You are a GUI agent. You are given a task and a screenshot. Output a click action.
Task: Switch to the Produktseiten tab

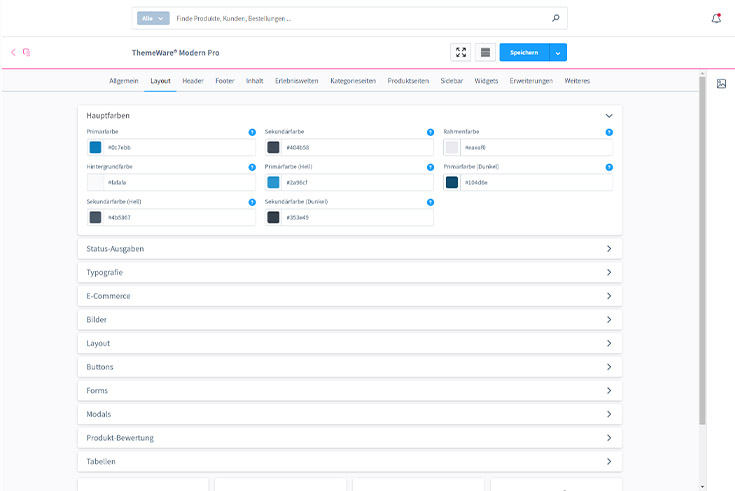tap(408, 80)
